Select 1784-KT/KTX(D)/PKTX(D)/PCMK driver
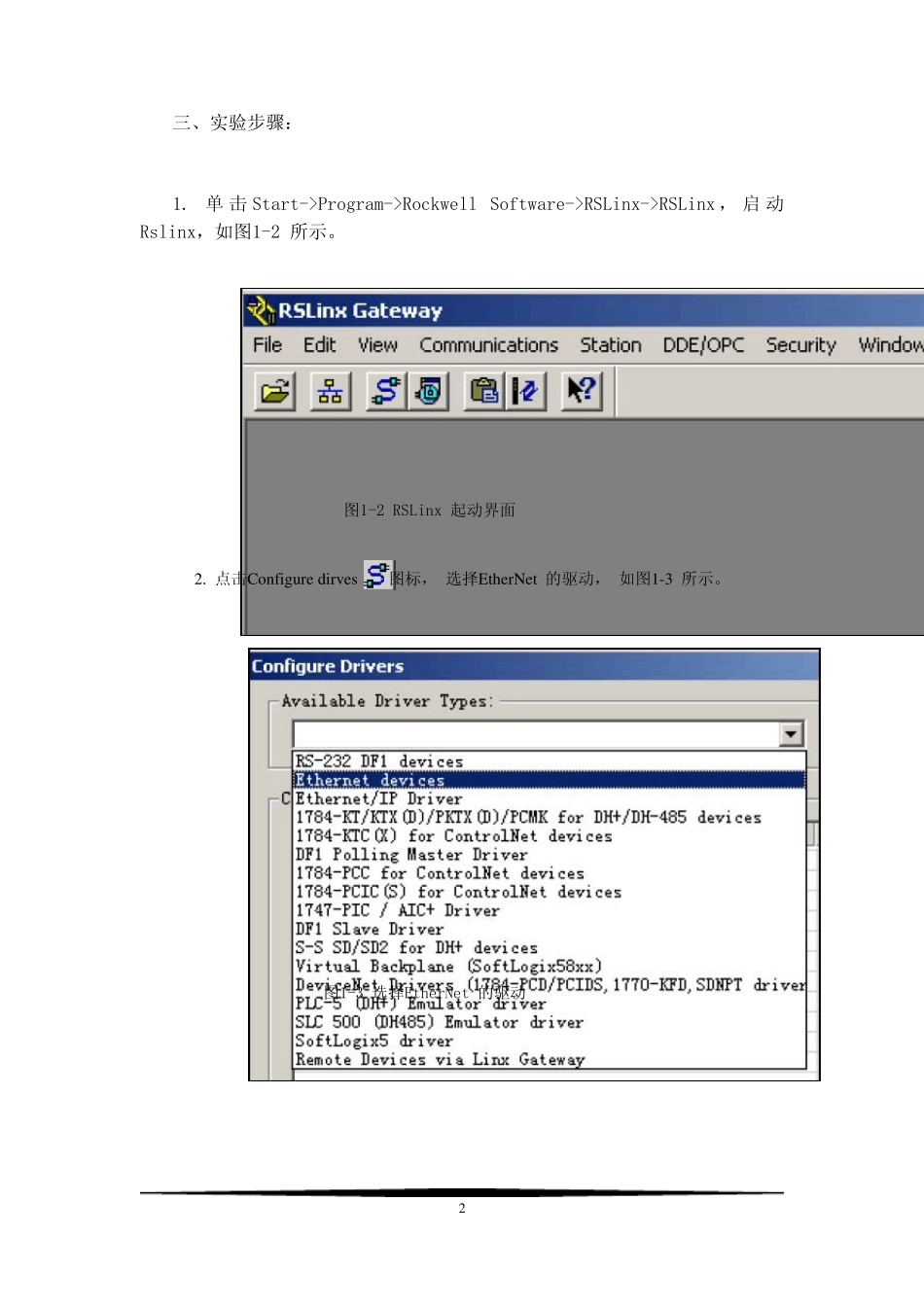924x1307 pixels. tap(550, 817)
